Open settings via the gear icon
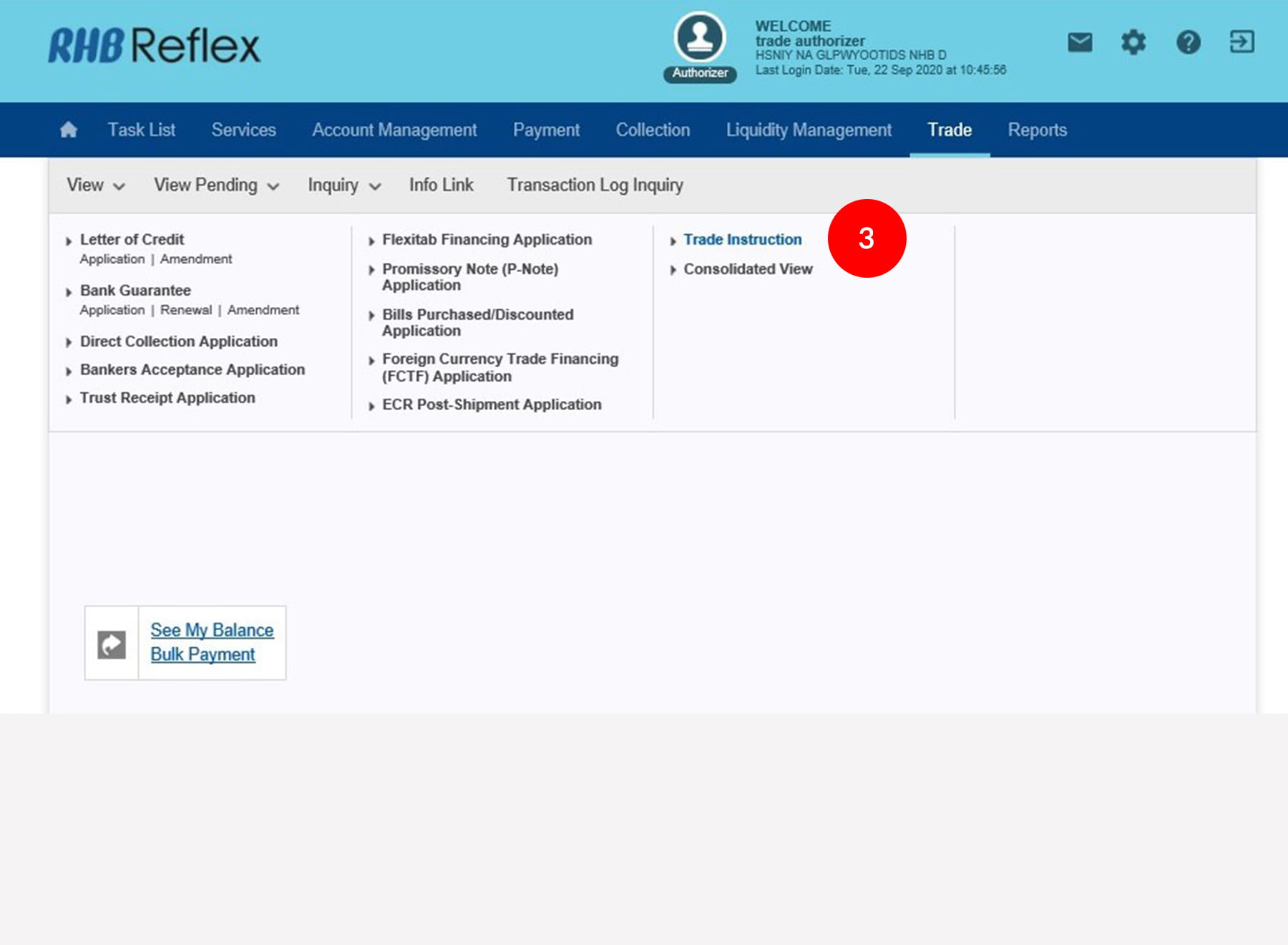The image size is (1288, 945). click(x=1133, y=42)
